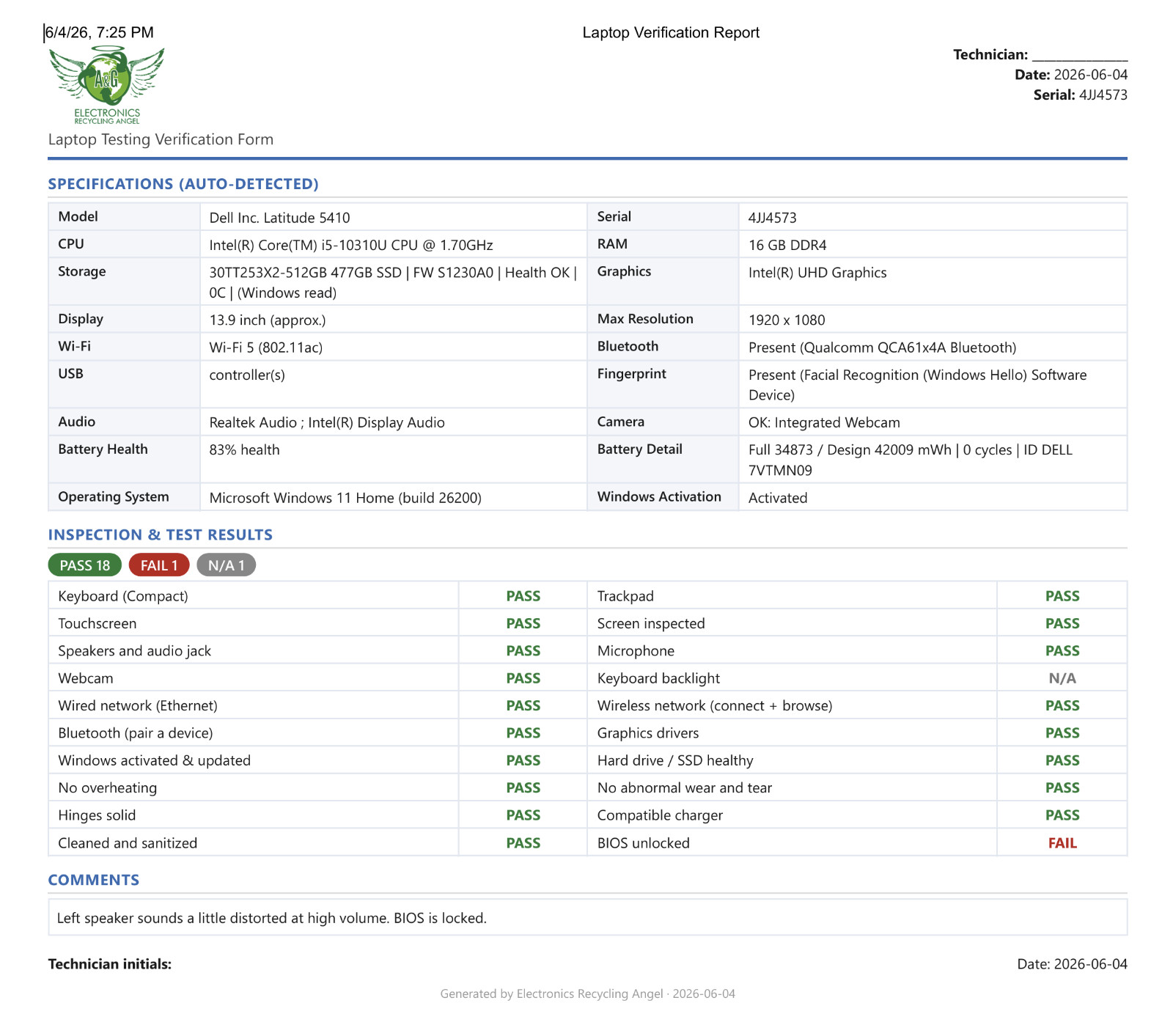Select the "Windows Activation" label cell
This screenshot has width=1173, height=1036.
pos(663,496)
